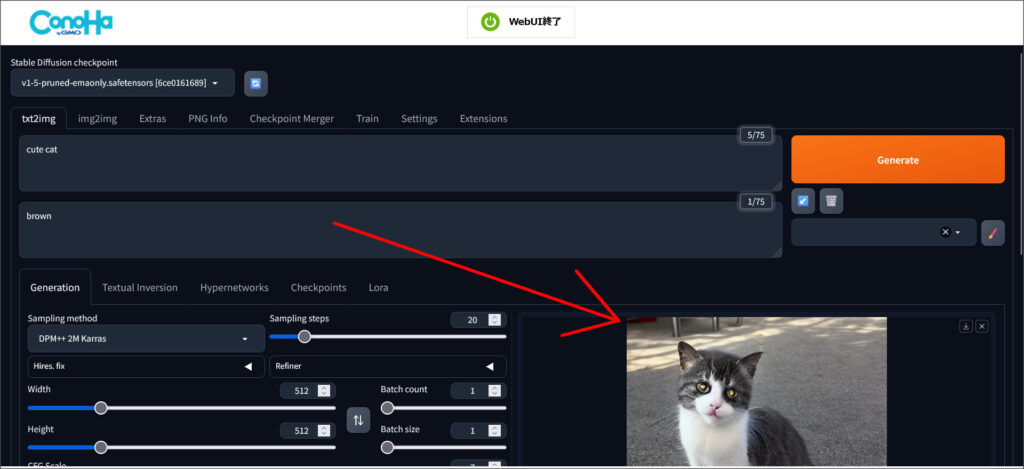
Task: Refresh the Stable Diffusion checkpoint list
Action: (255, 84)
